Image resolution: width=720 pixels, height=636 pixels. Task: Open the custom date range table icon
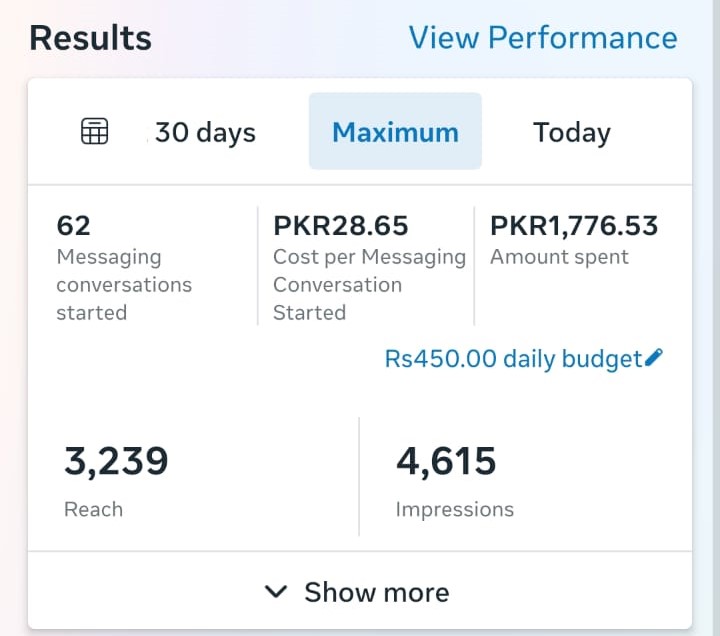tap(94, 131)
